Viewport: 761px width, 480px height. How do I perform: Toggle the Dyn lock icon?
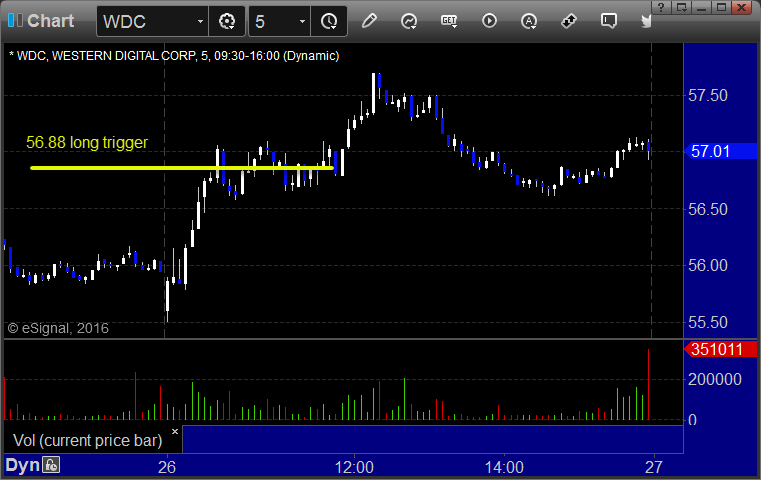[51, 465]
